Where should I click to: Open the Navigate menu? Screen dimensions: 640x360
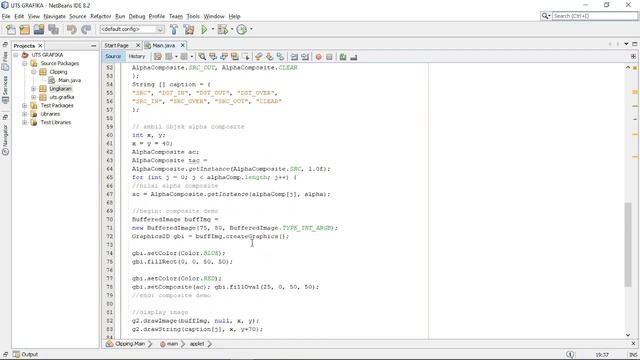(x=55, y=16)
